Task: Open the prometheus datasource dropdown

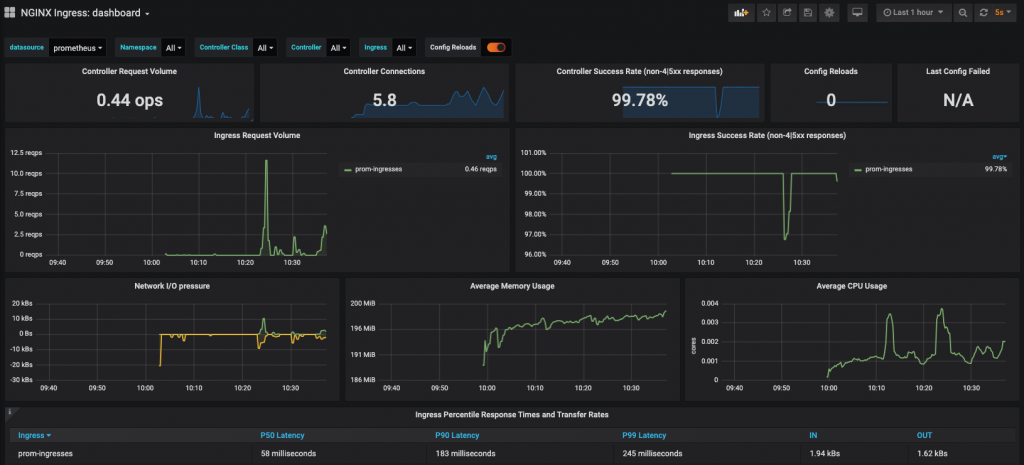Action: [x=78, y=48]
